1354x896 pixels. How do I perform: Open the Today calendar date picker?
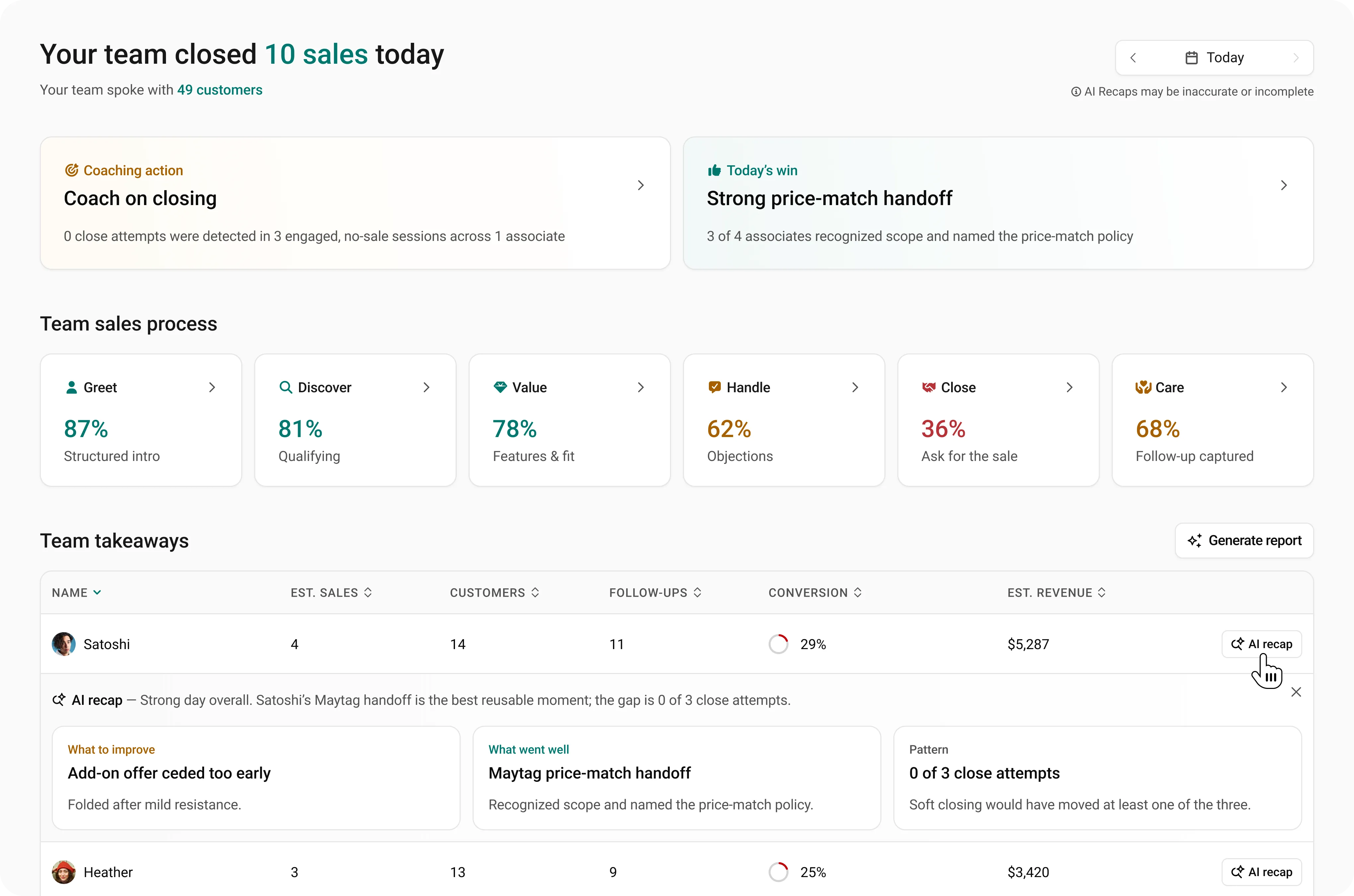pos(1215,58)
